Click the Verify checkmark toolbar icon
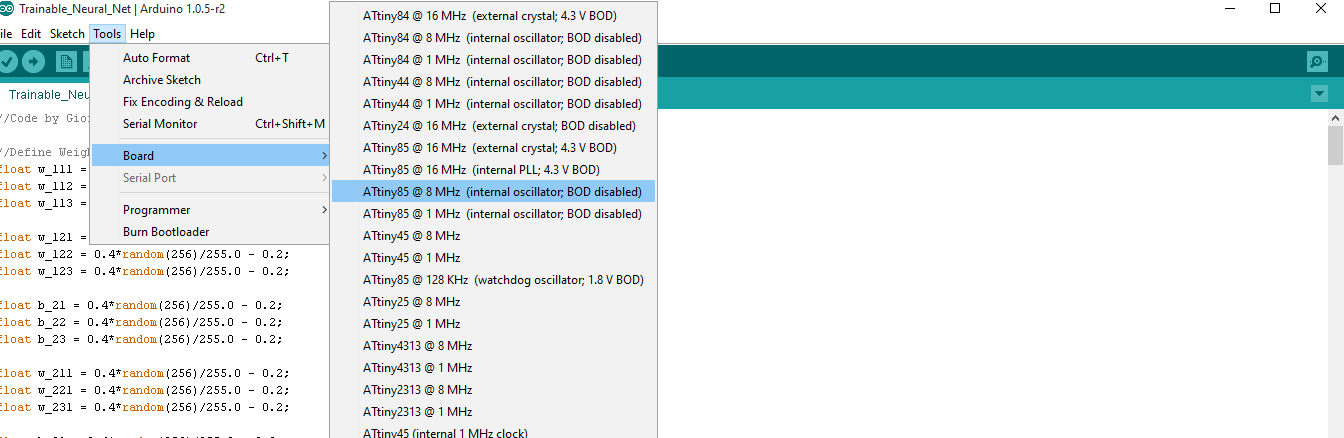The height and width of the screenshot is (438, 1344). point(8,62)
